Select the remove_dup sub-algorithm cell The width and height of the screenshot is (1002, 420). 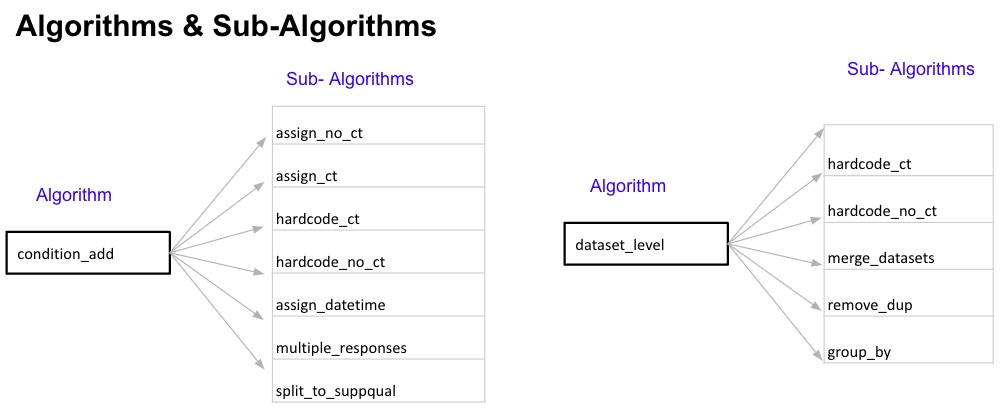coord(909,304)
